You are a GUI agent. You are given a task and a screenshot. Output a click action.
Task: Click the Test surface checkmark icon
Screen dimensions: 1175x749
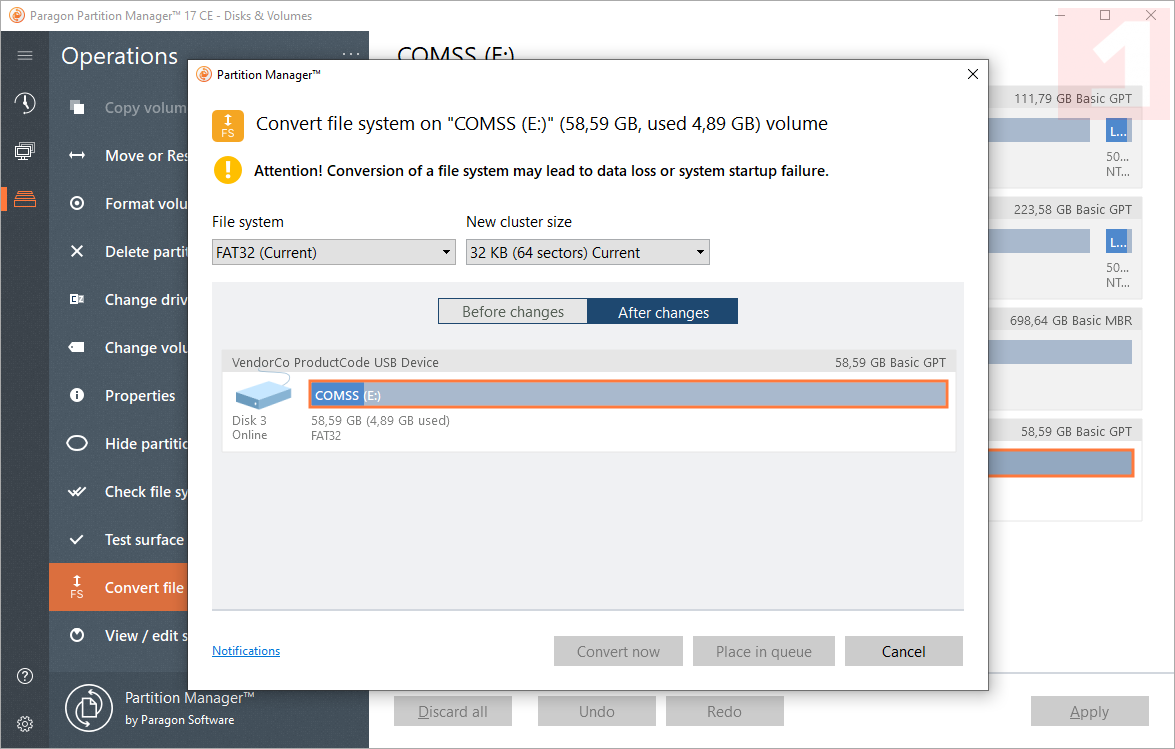[x=77, y=539]
